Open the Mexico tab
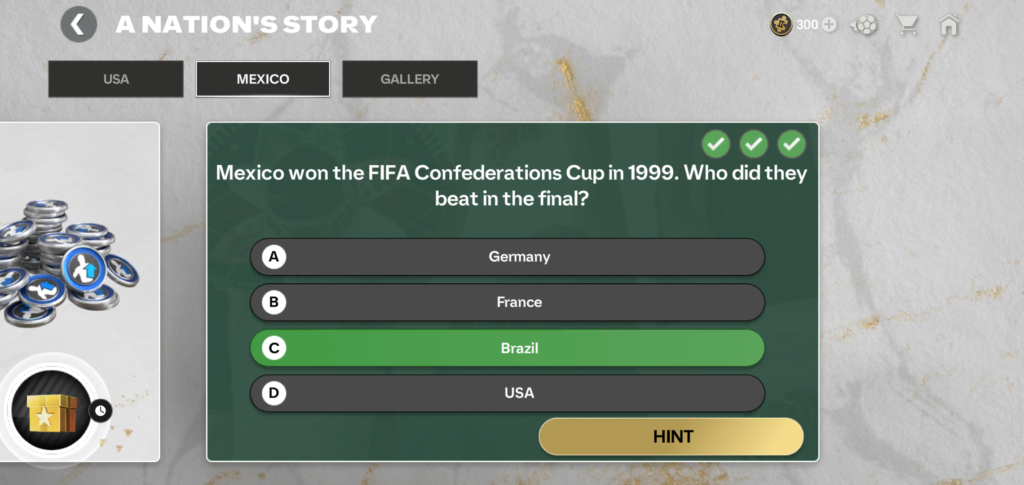 click(x=263, y=79)
